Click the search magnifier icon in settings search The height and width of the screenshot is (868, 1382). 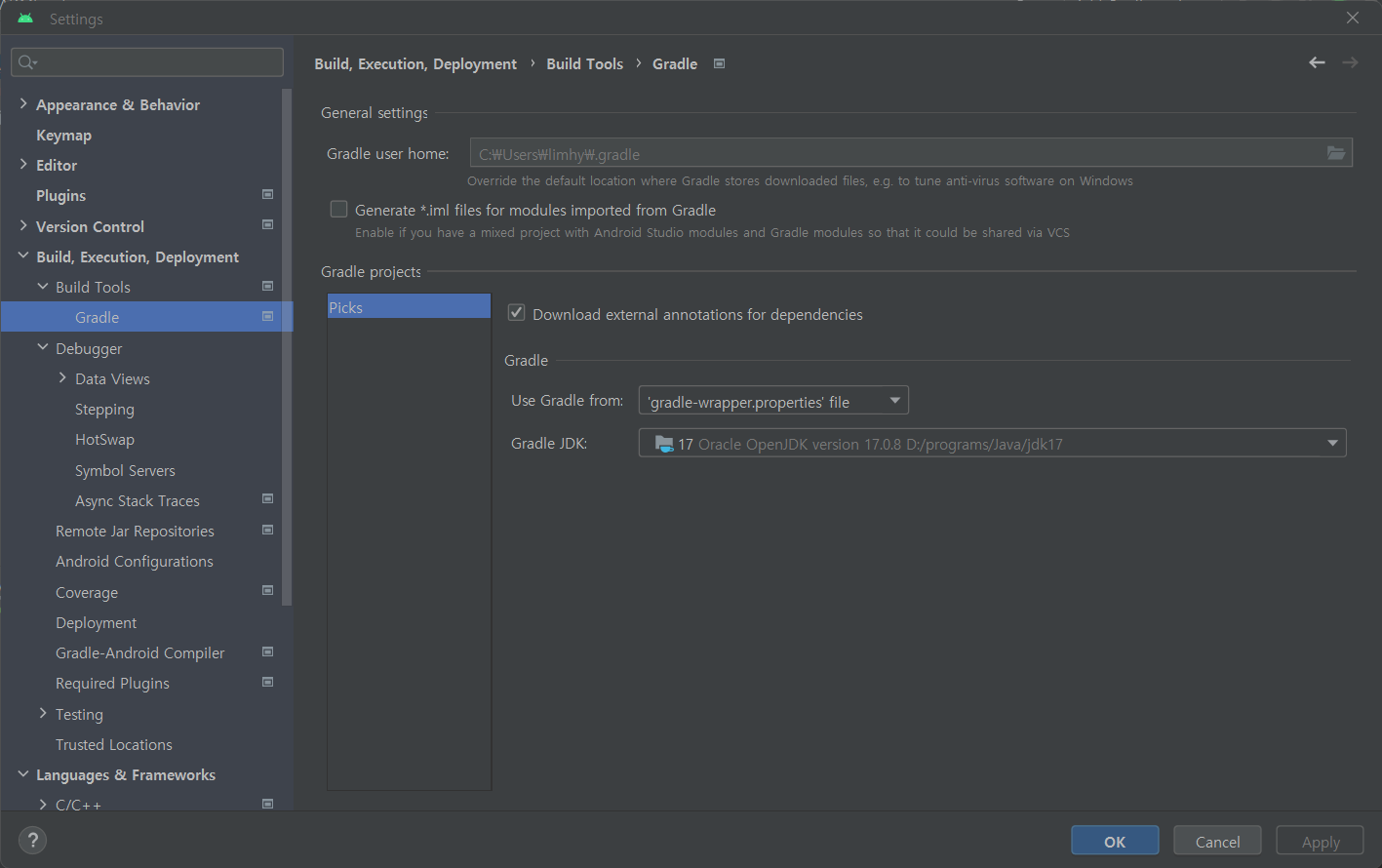(26, 62)
